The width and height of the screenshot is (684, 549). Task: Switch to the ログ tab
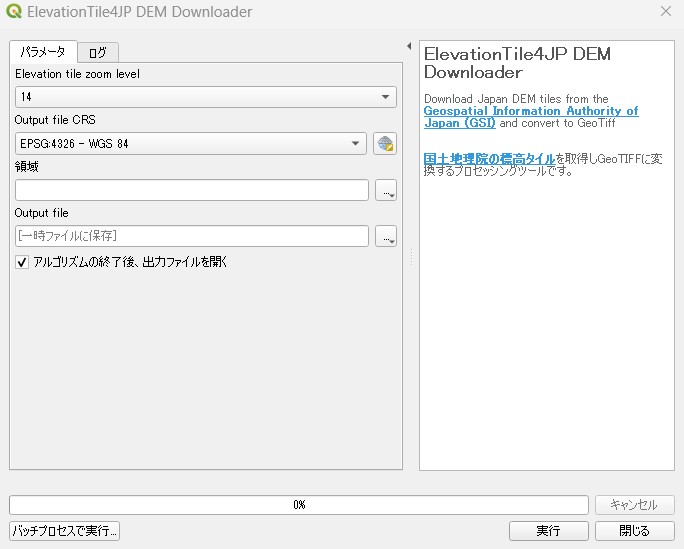(x=98, y=53)
